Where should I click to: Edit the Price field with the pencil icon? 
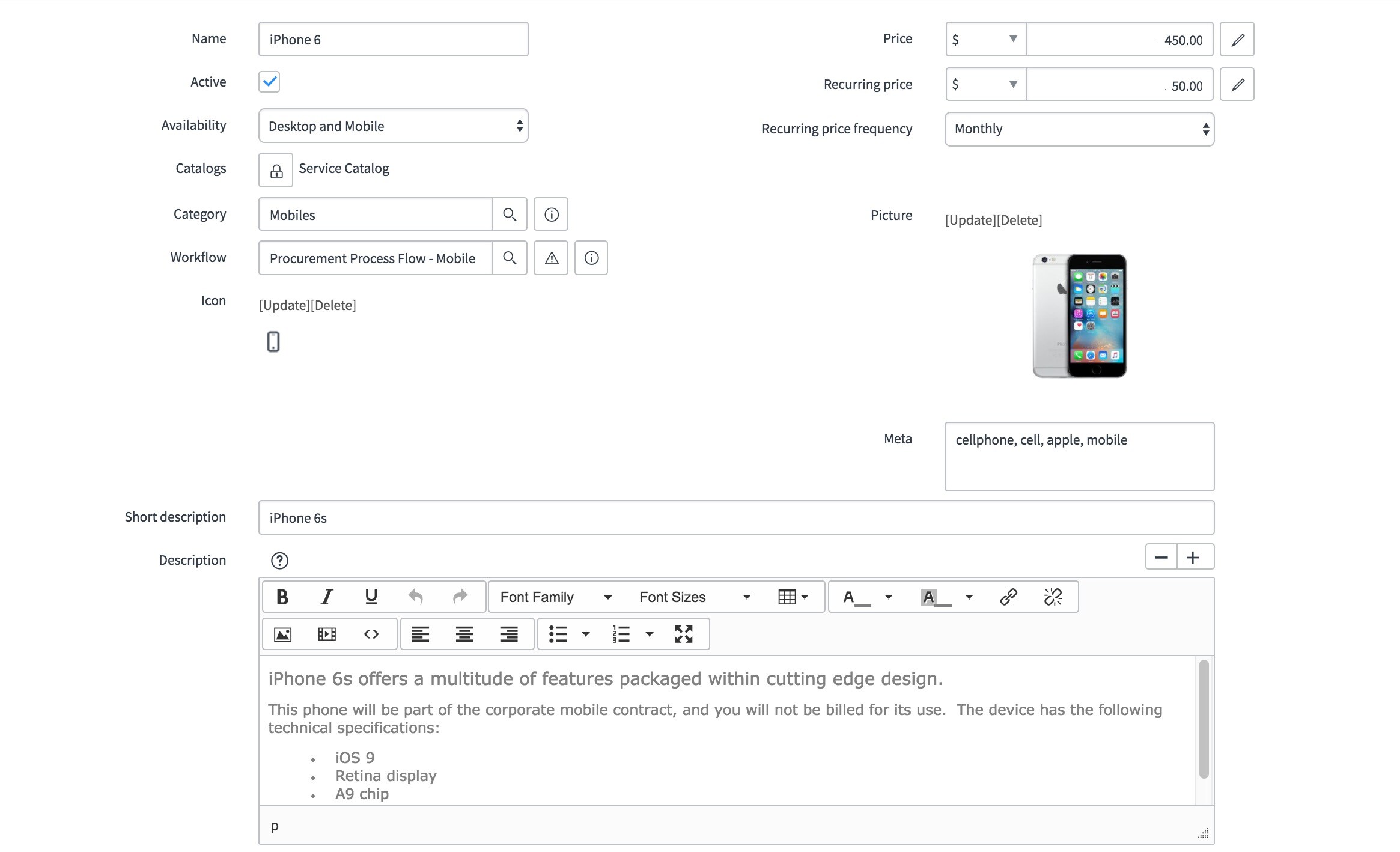[1237, 39]
